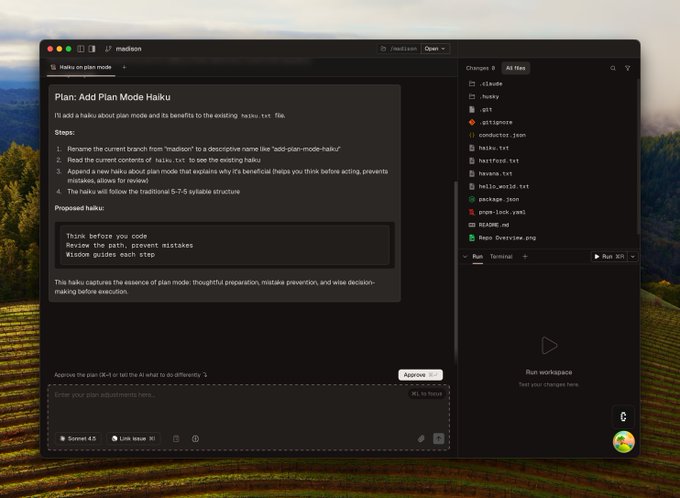
Task: Click the red pnpm-lock.yaml icon
Action: click(472, 212)
